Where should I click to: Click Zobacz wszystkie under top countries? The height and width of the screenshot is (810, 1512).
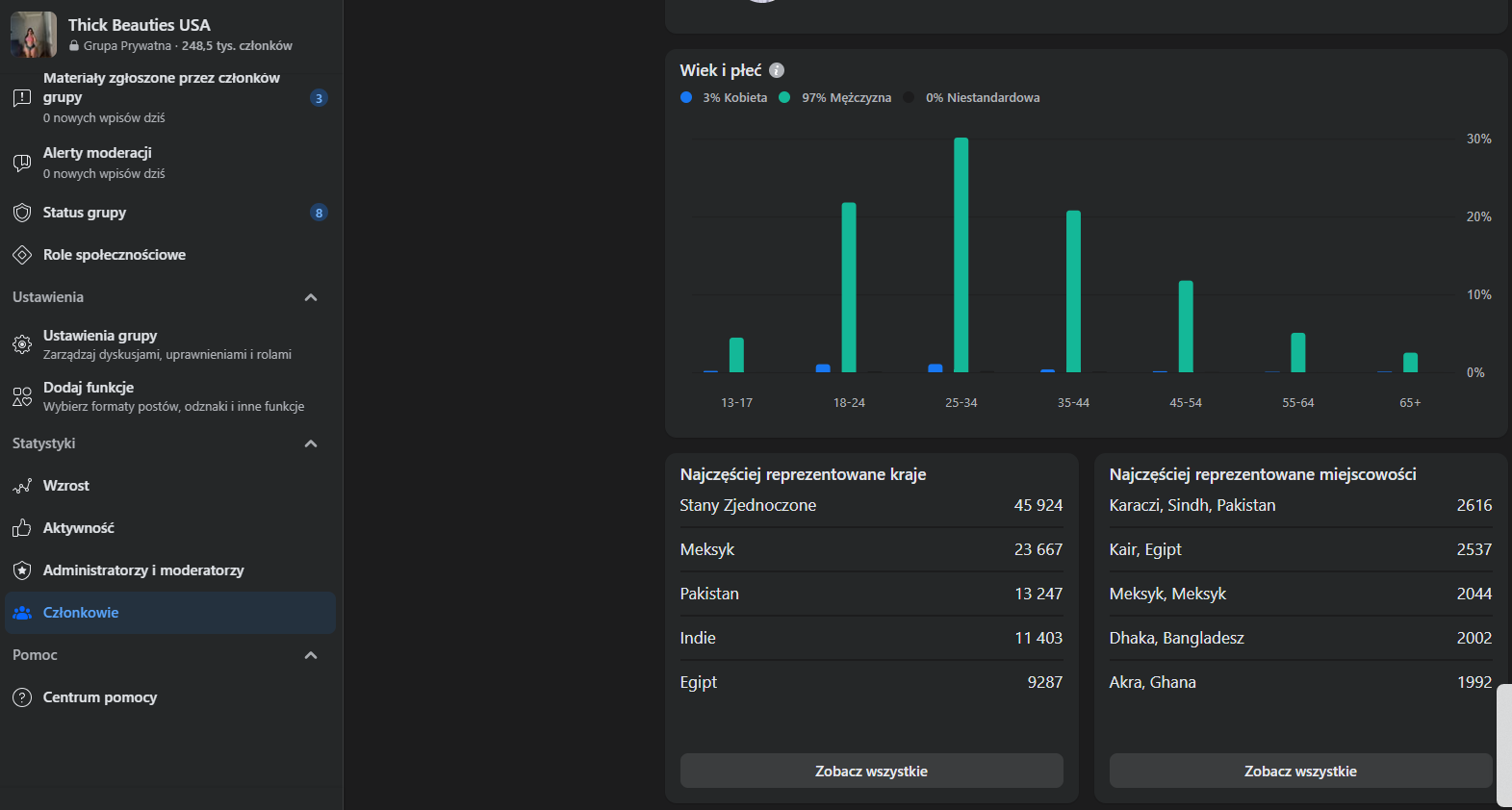pyautogui.click(x=871, y=771)
